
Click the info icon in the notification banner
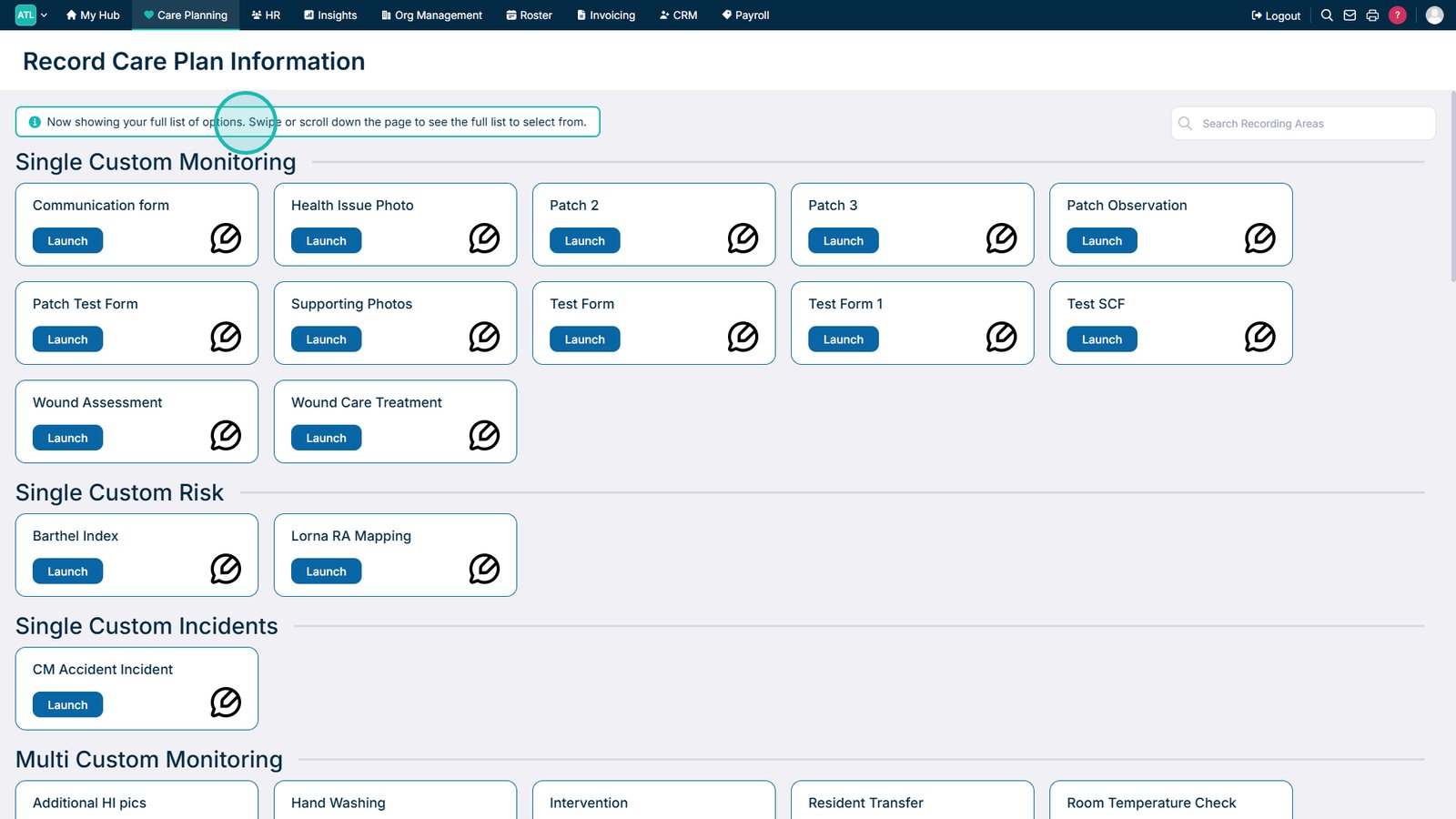tap(35, 122)
